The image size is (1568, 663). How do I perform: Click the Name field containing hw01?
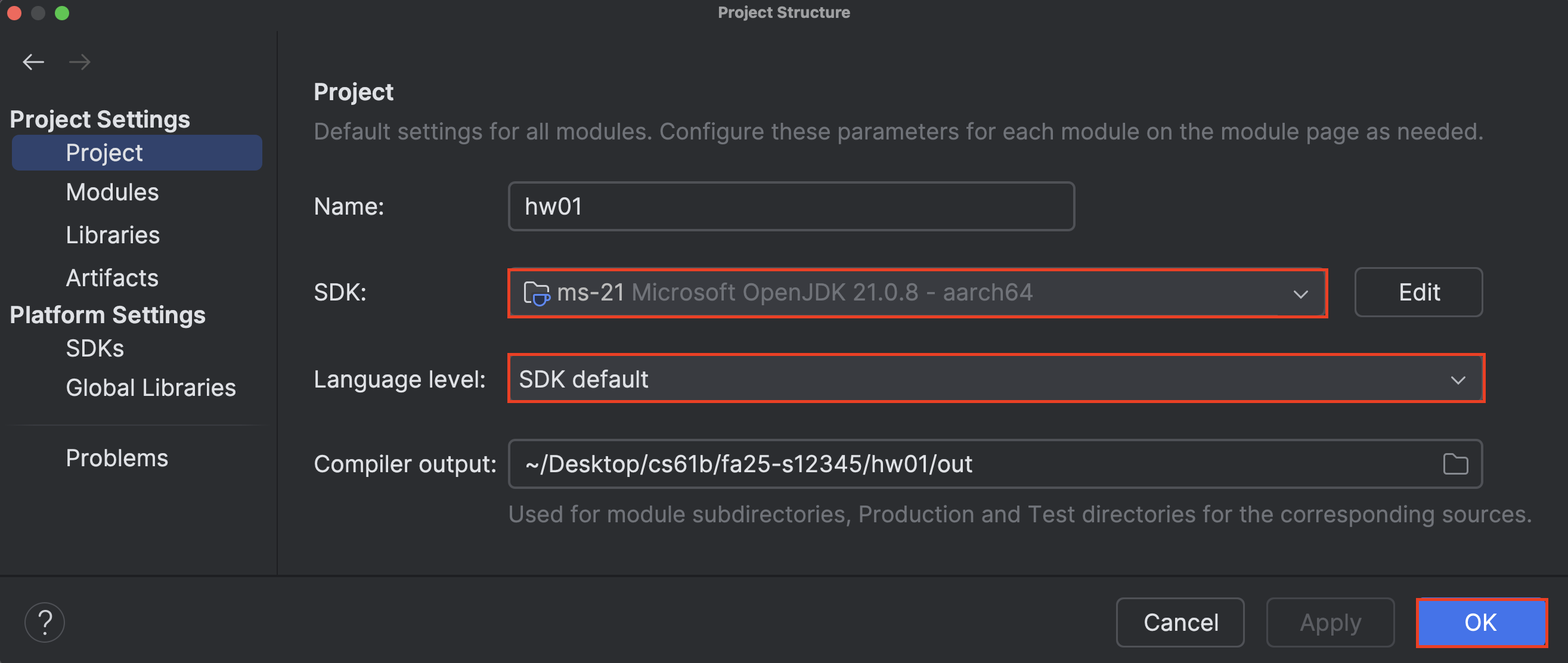click(791, 206)
